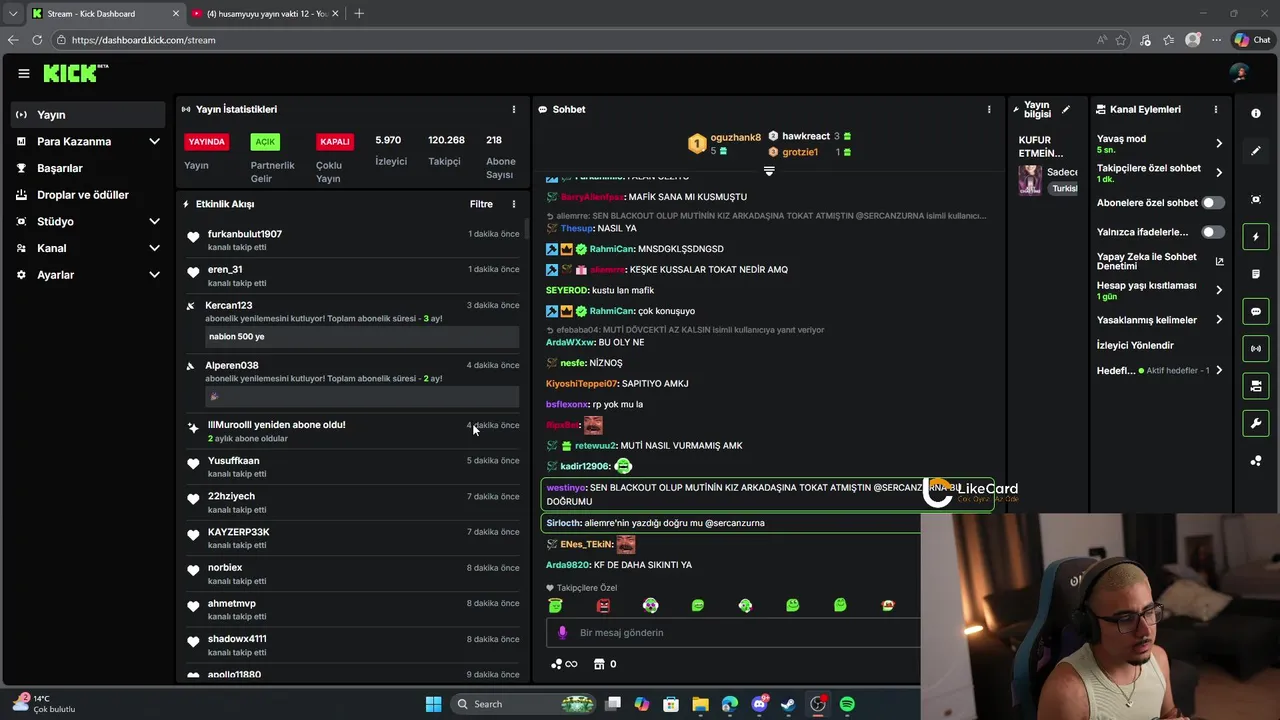Screen dimensions: 1280x720
Task: Click the Filtre button
Action: pyautogui.click(x=481, y=204)
